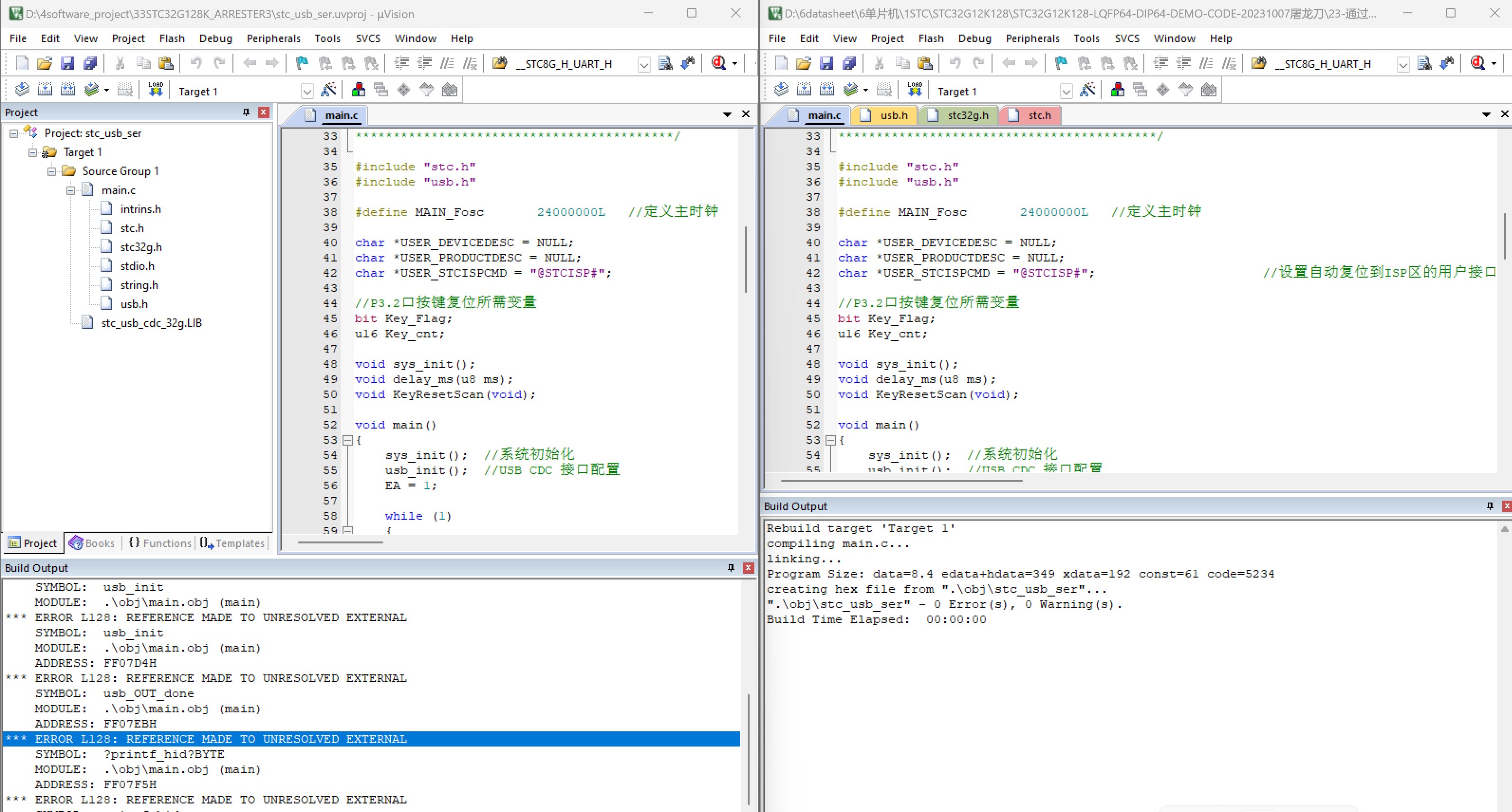Click Save All icon in right window

click(x=849, y=63)
